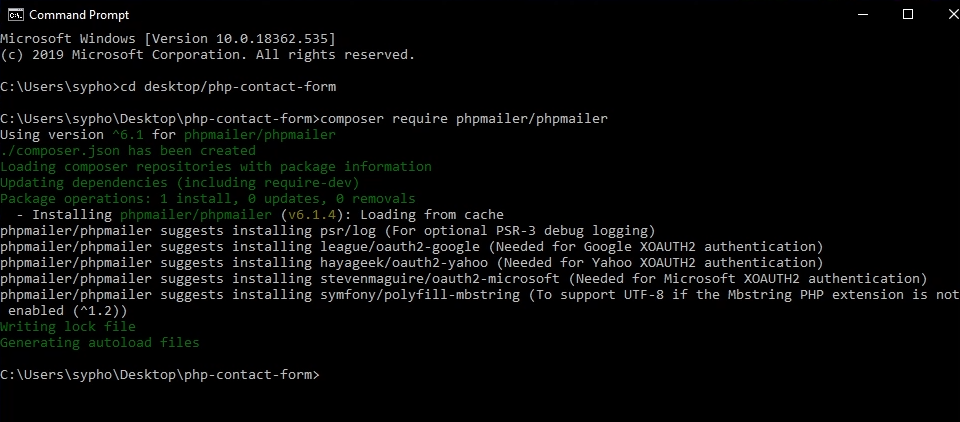
Task: Maximize the Command Prompt window
Action: [908, 14]
